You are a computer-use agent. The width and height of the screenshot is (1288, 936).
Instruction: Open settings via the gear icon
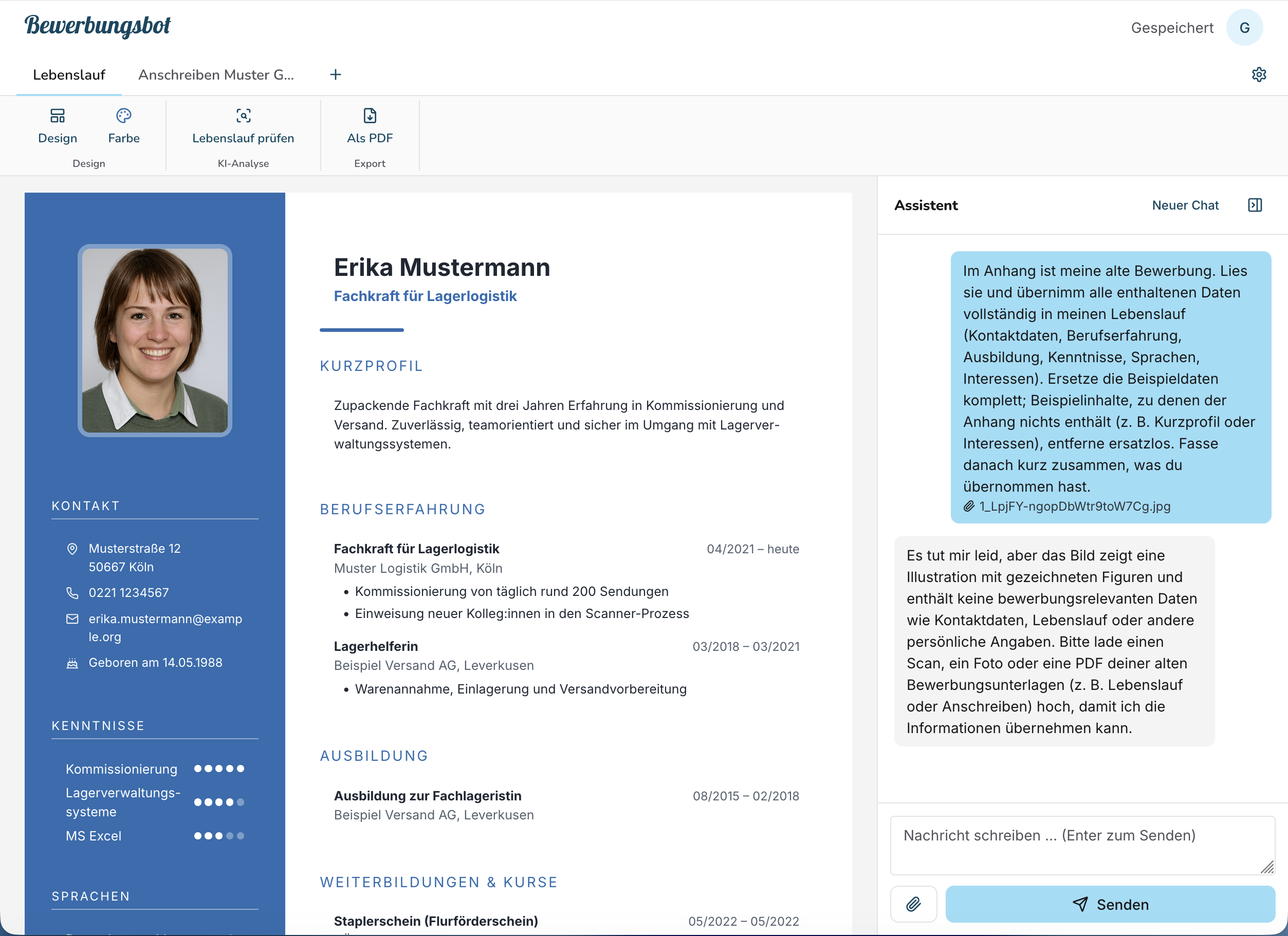click(1259, 74)
